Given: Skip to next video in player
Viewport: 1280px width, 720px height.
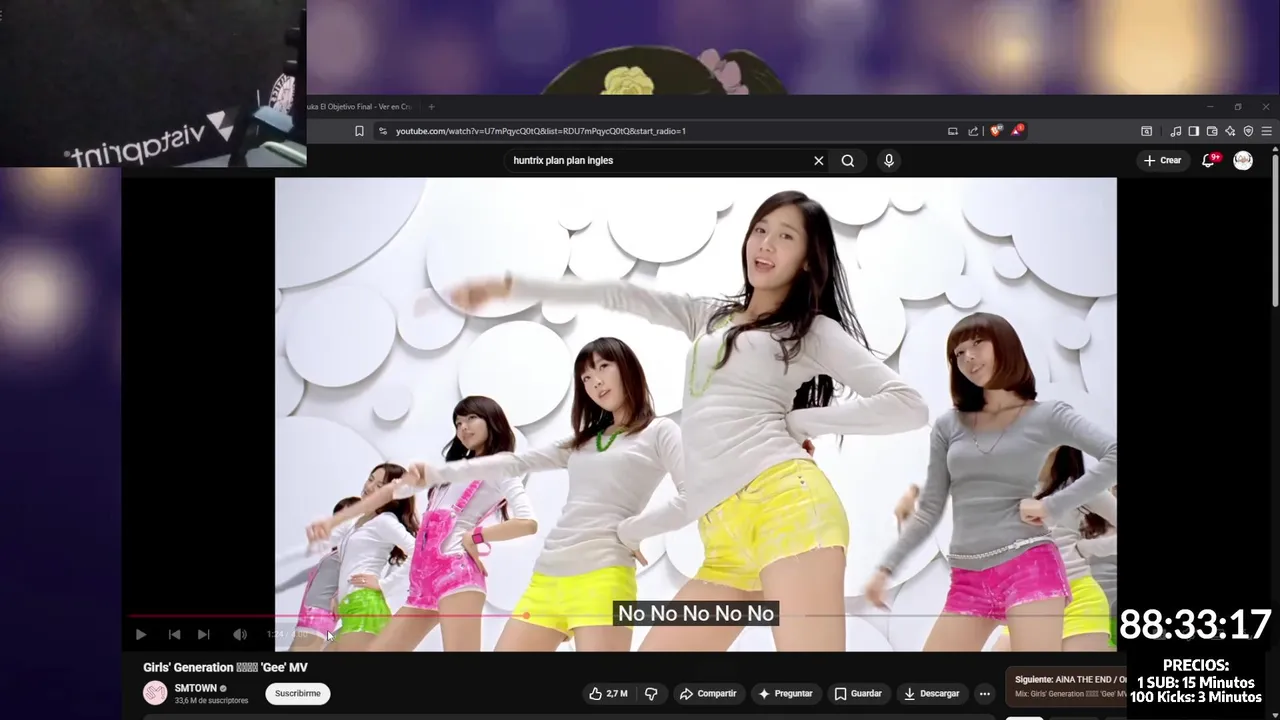Looking at the screenshot, I should point(204,634).
